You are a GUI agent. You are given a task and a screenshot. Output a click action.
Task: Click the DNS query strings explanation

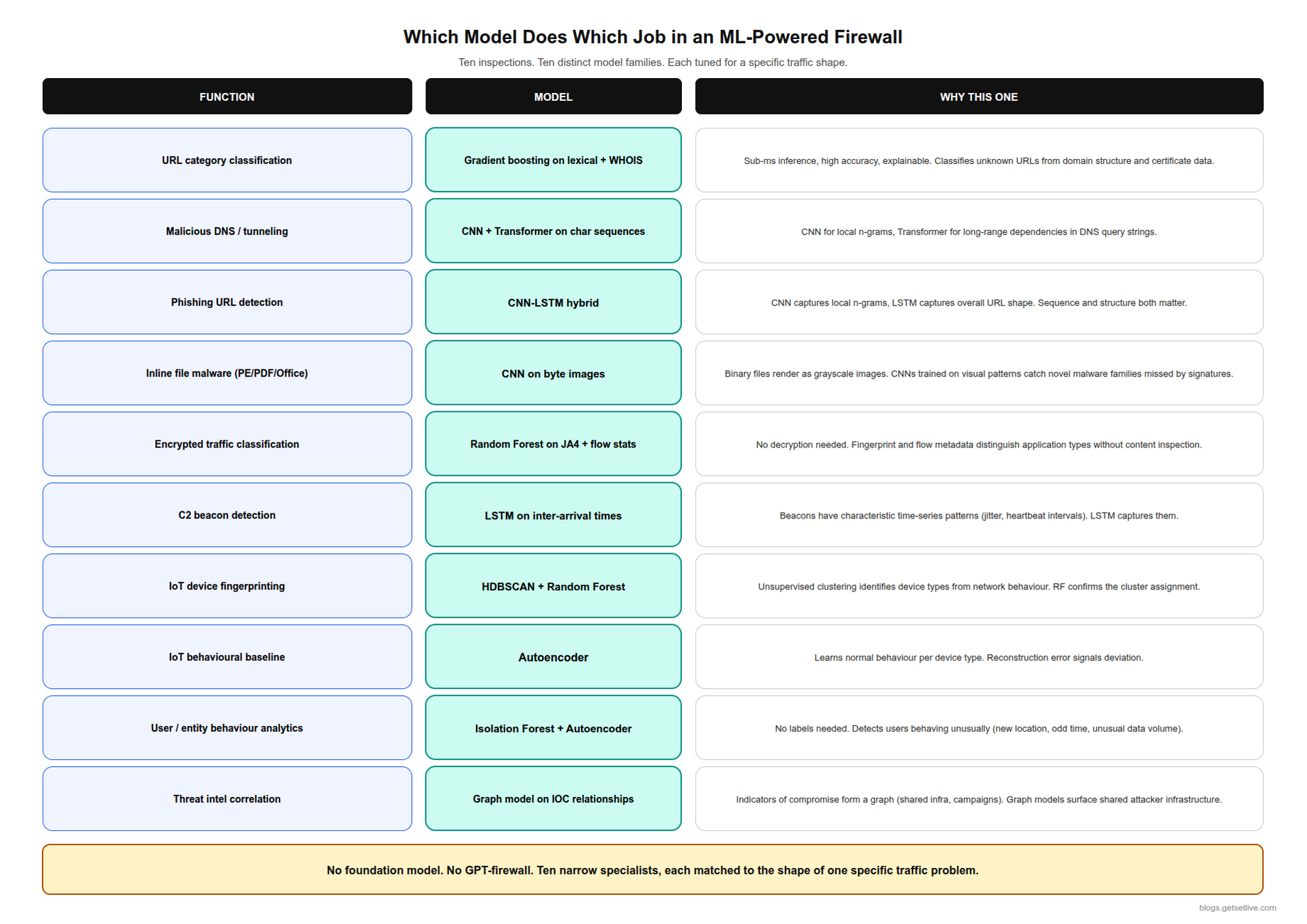point(979,232)
